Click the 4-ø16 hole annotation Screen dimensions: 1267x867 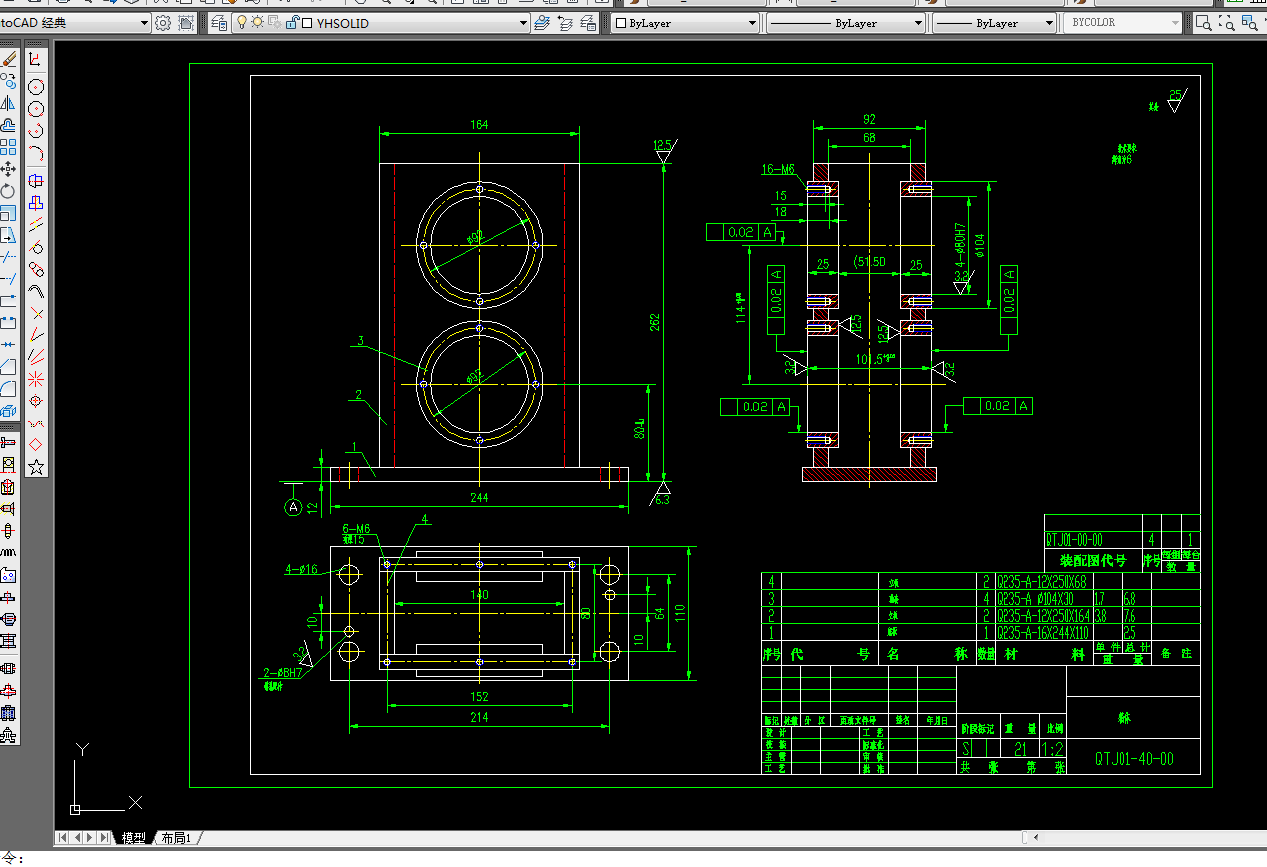coord(300,570)
